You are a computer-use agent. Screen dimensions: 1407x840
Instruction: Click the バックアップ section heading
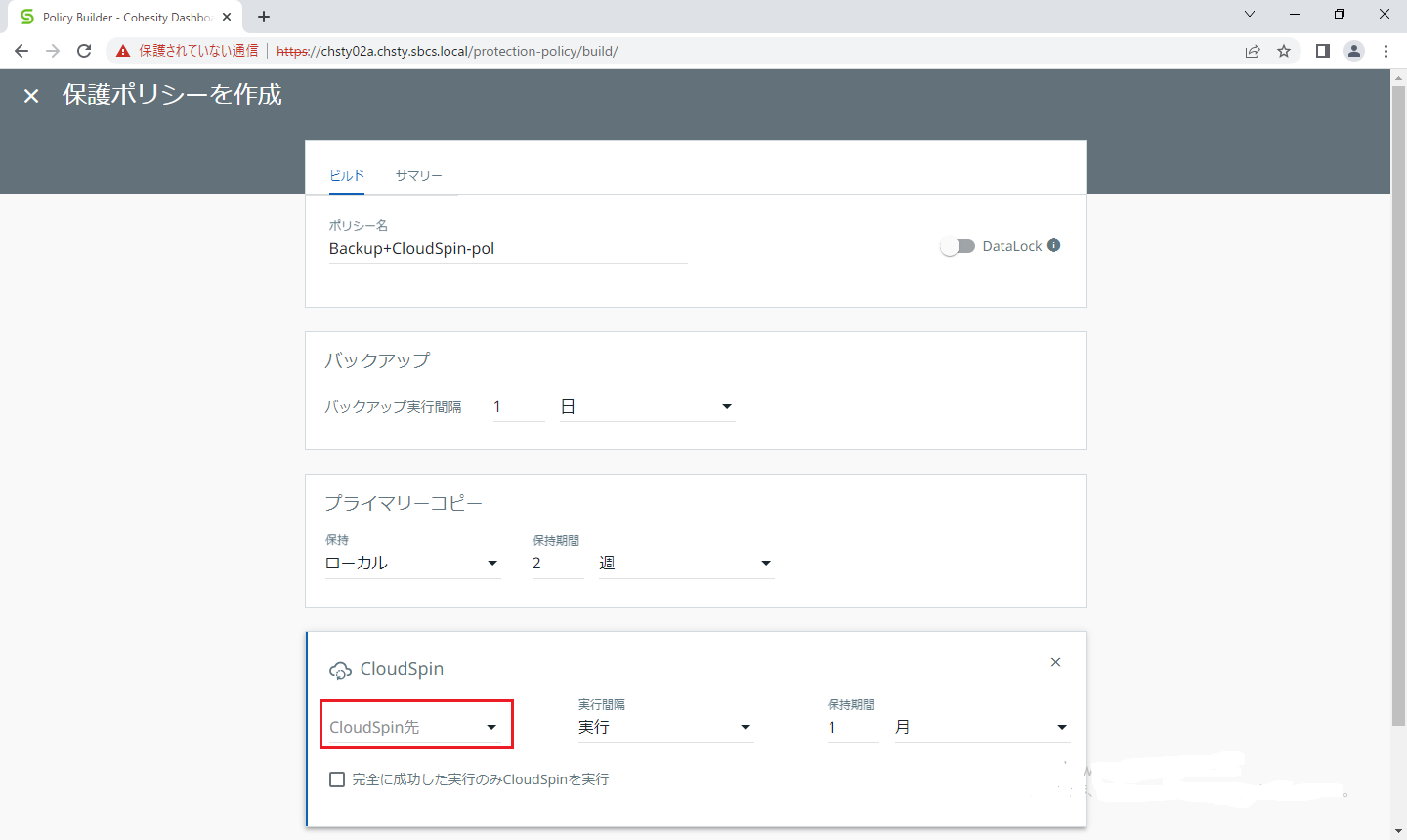377,360
